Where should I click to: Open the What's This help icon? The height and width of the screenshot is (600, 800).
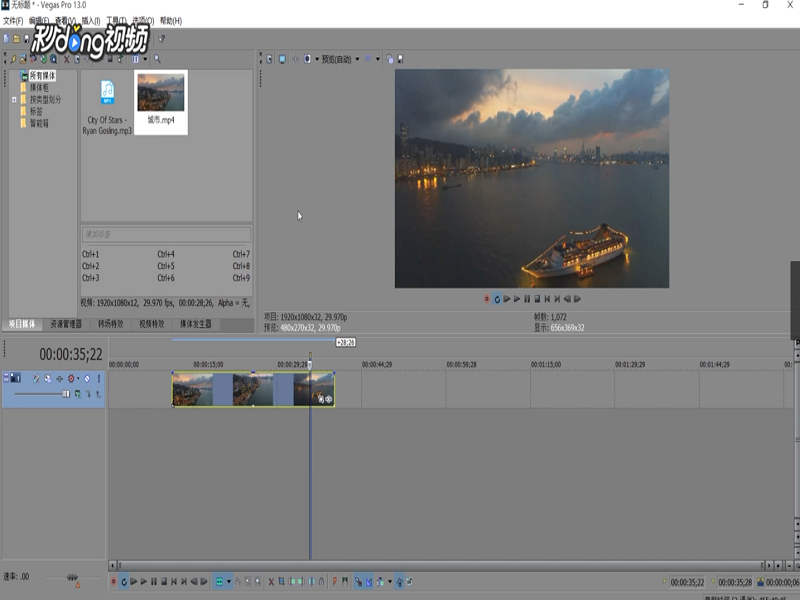[161, 39]
